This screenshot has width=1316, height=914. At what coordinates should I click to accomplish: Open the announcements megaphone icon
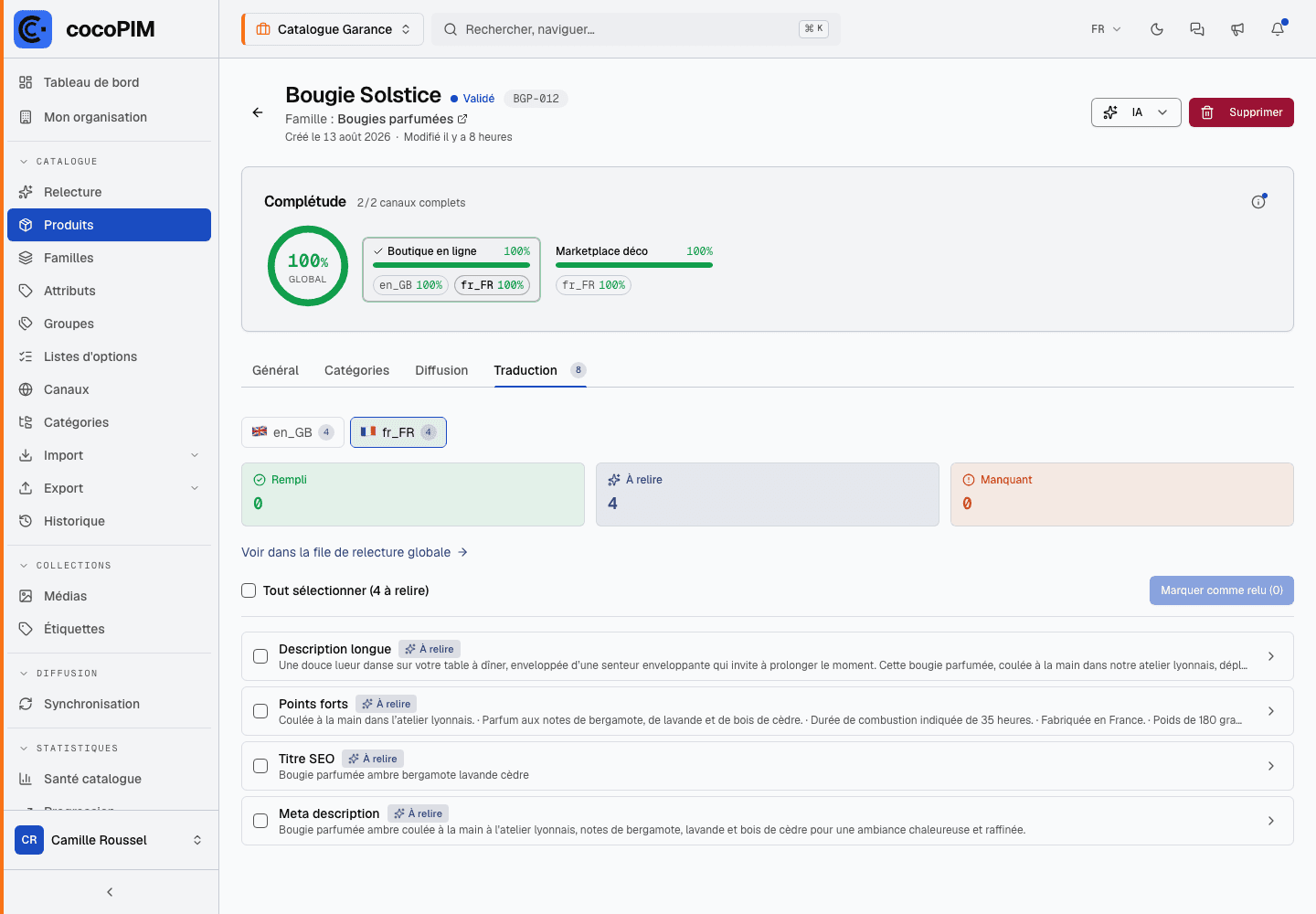click(x=1237, y=29)
